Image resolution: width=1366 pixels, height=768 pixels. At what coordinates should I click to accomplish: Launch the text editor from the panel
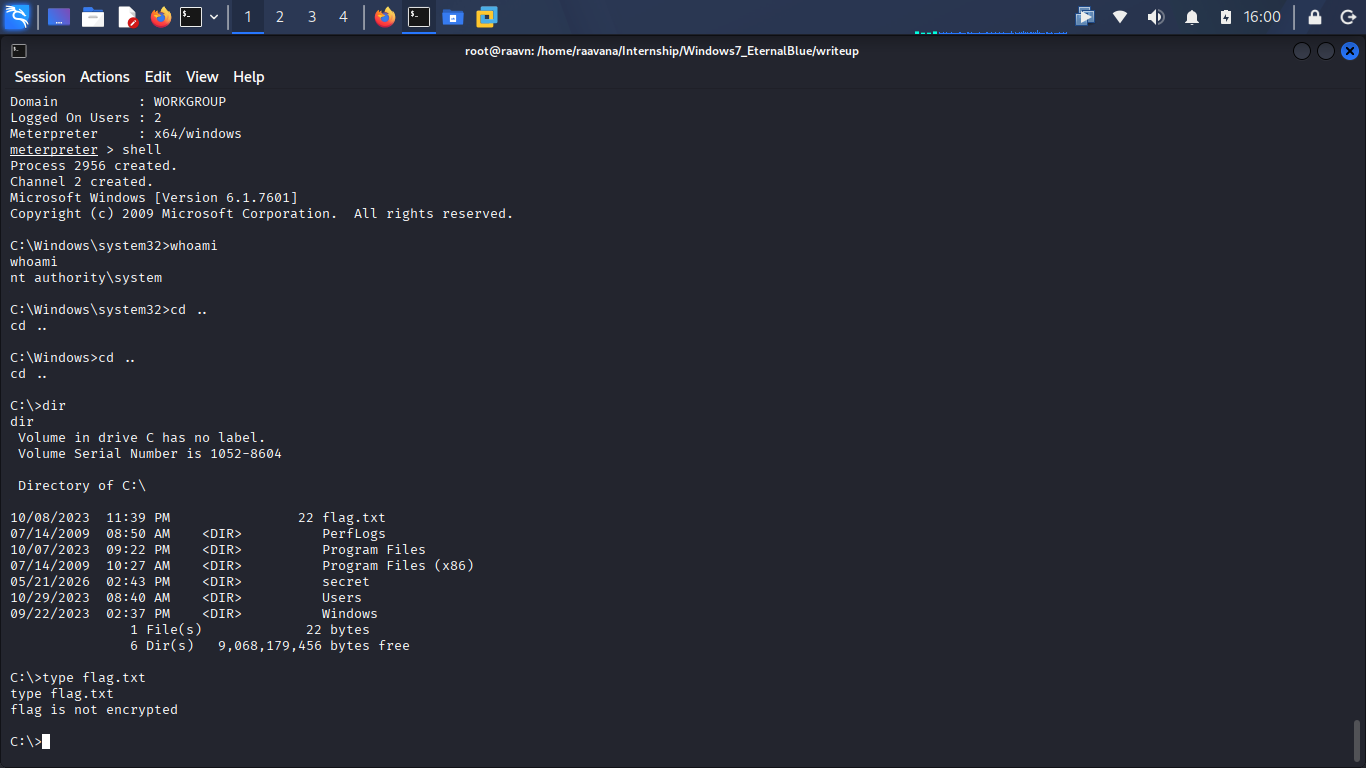point(127,17)
